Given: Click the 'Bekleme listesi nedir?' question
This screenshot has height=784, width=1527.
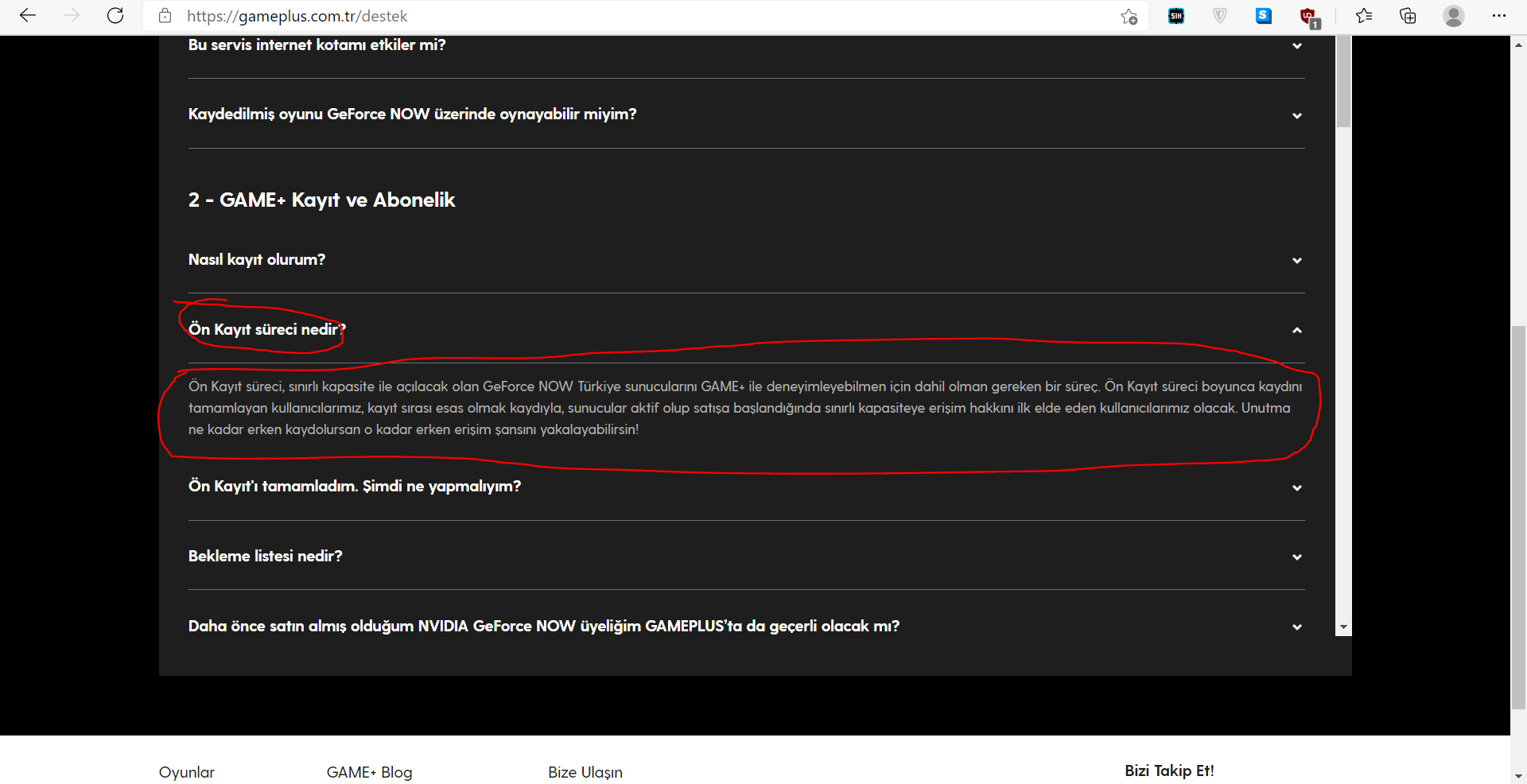Looking at the screenshot, I should click(x=265, y=556).
